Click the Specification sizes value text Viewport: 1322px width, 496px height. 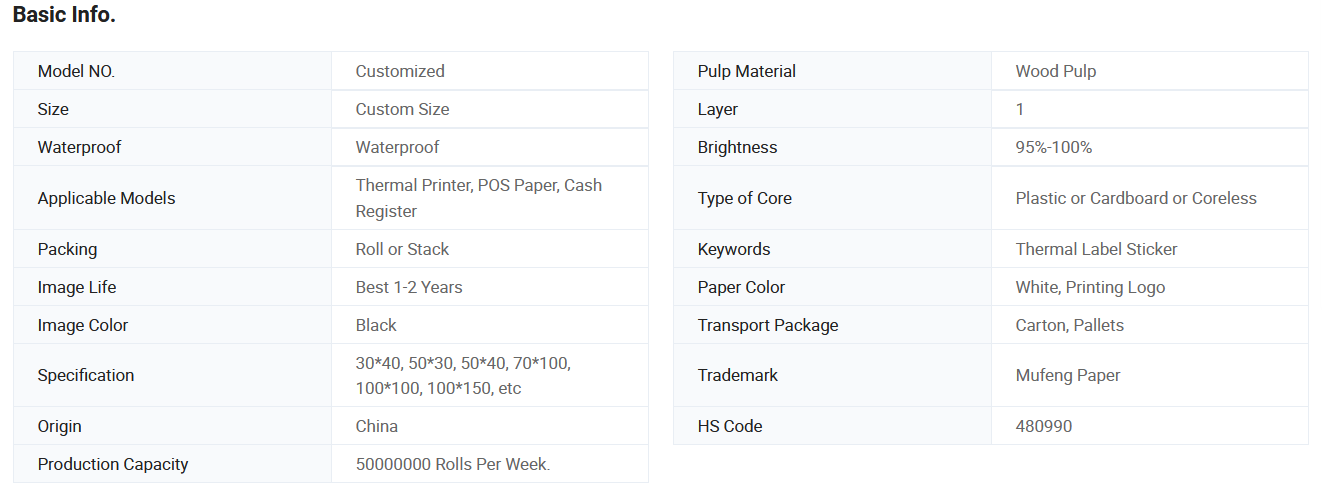463,375
